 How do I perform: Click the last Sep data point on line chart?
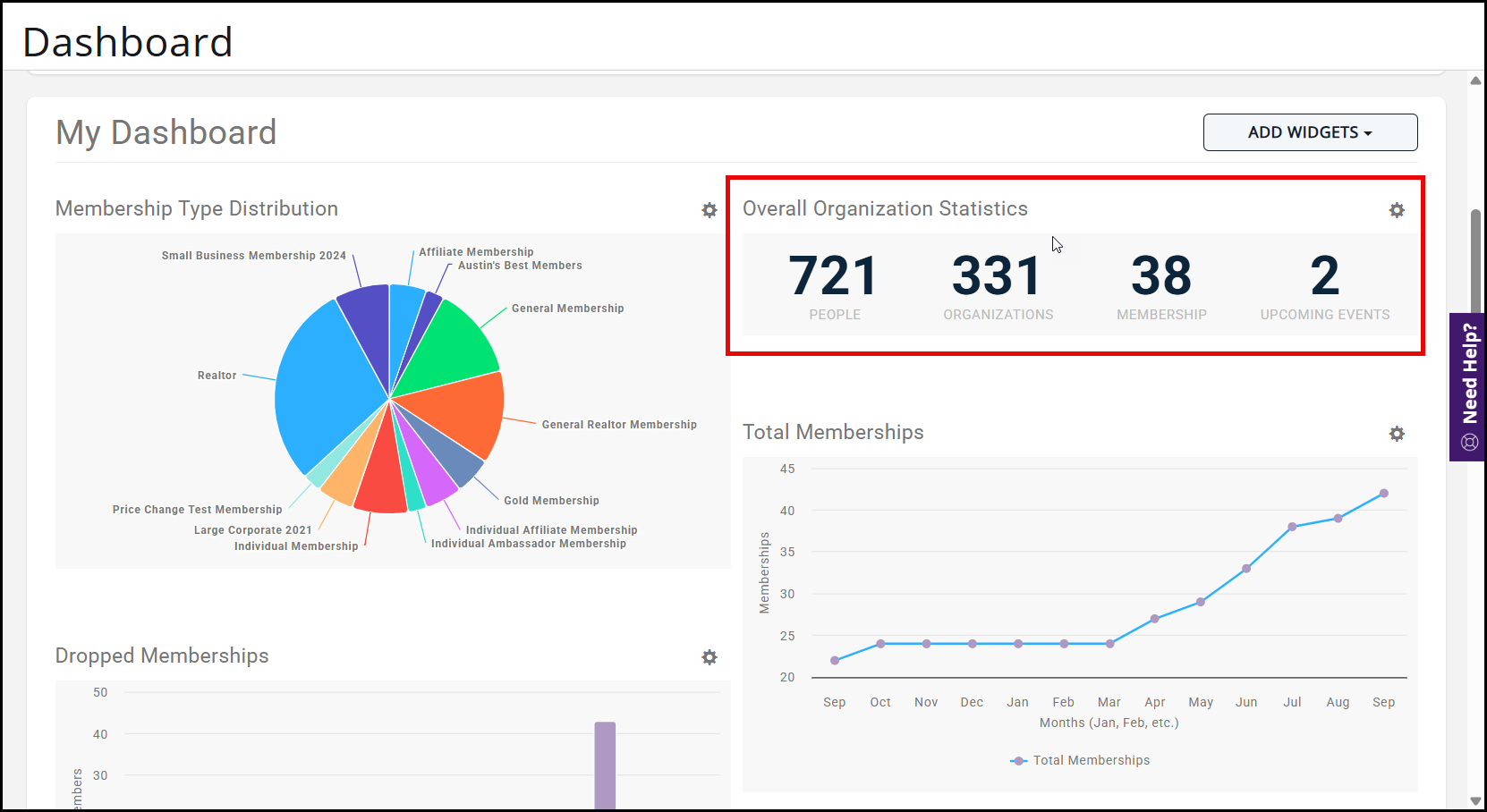coord(1383,494)
